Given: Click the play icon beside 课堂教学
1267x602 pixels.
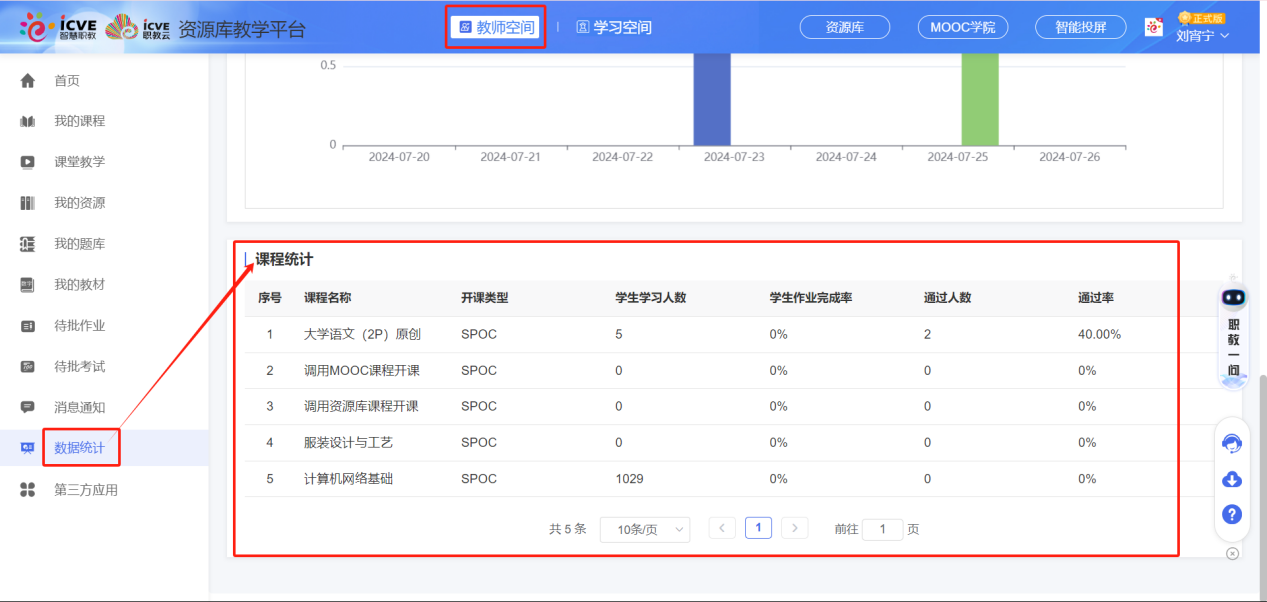Looking at the screenshot, I should 28,162.
